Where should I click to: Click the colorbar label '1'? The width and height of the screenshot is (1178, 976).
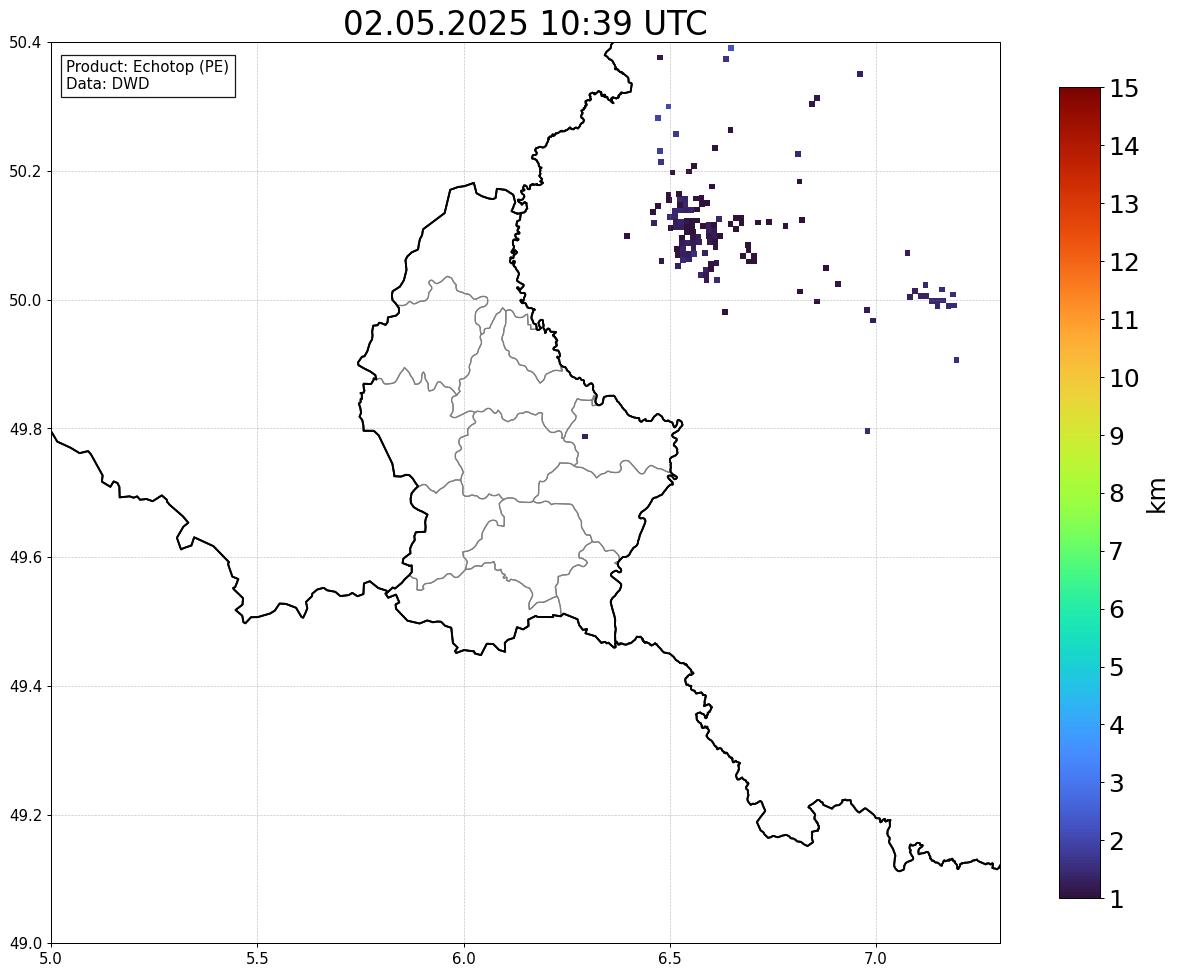[1117, 899]
